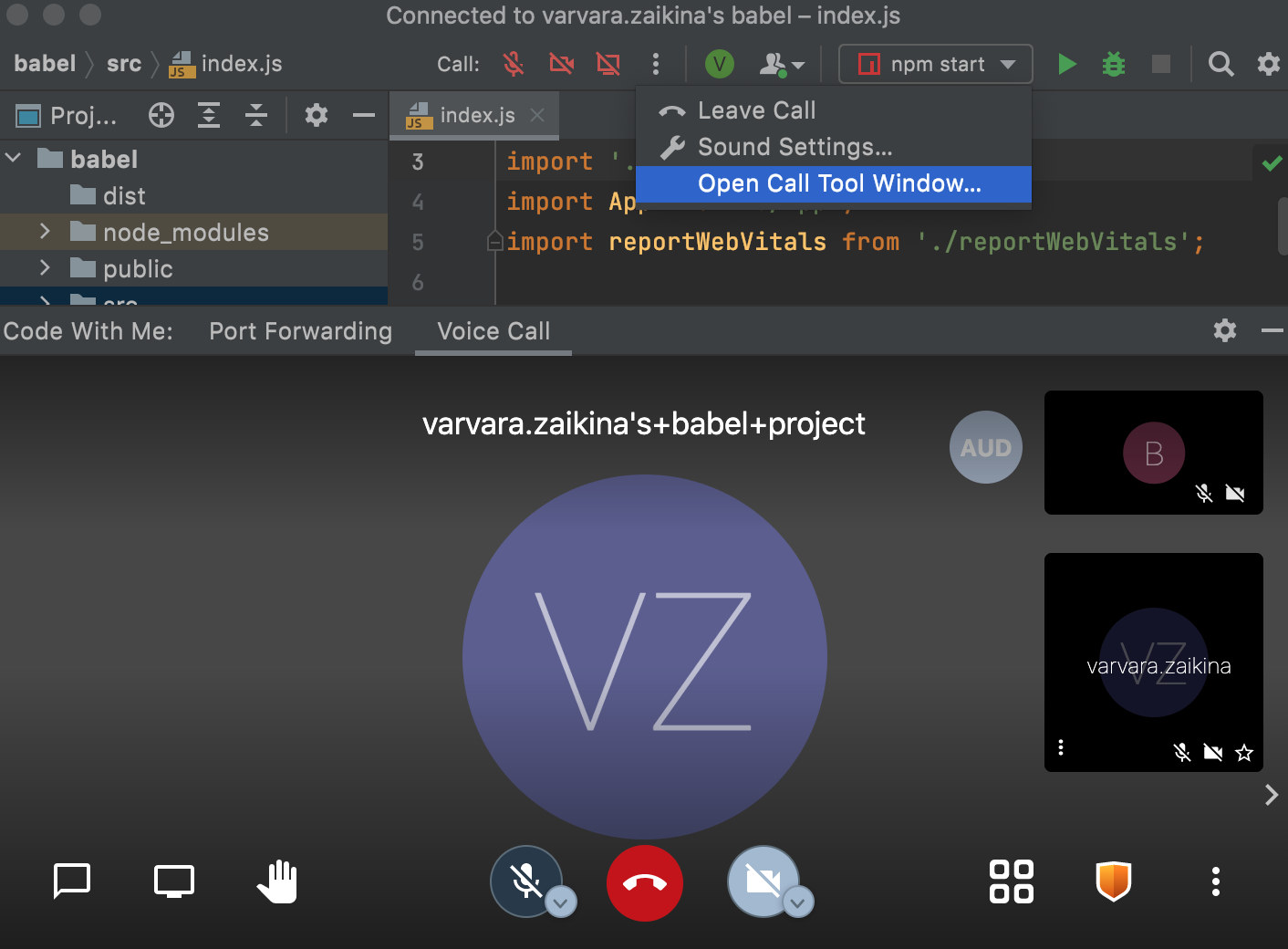Switch the call to grid view layout
The width and height of the screenshot is (1288, 949).
[x=1011, y=881]
